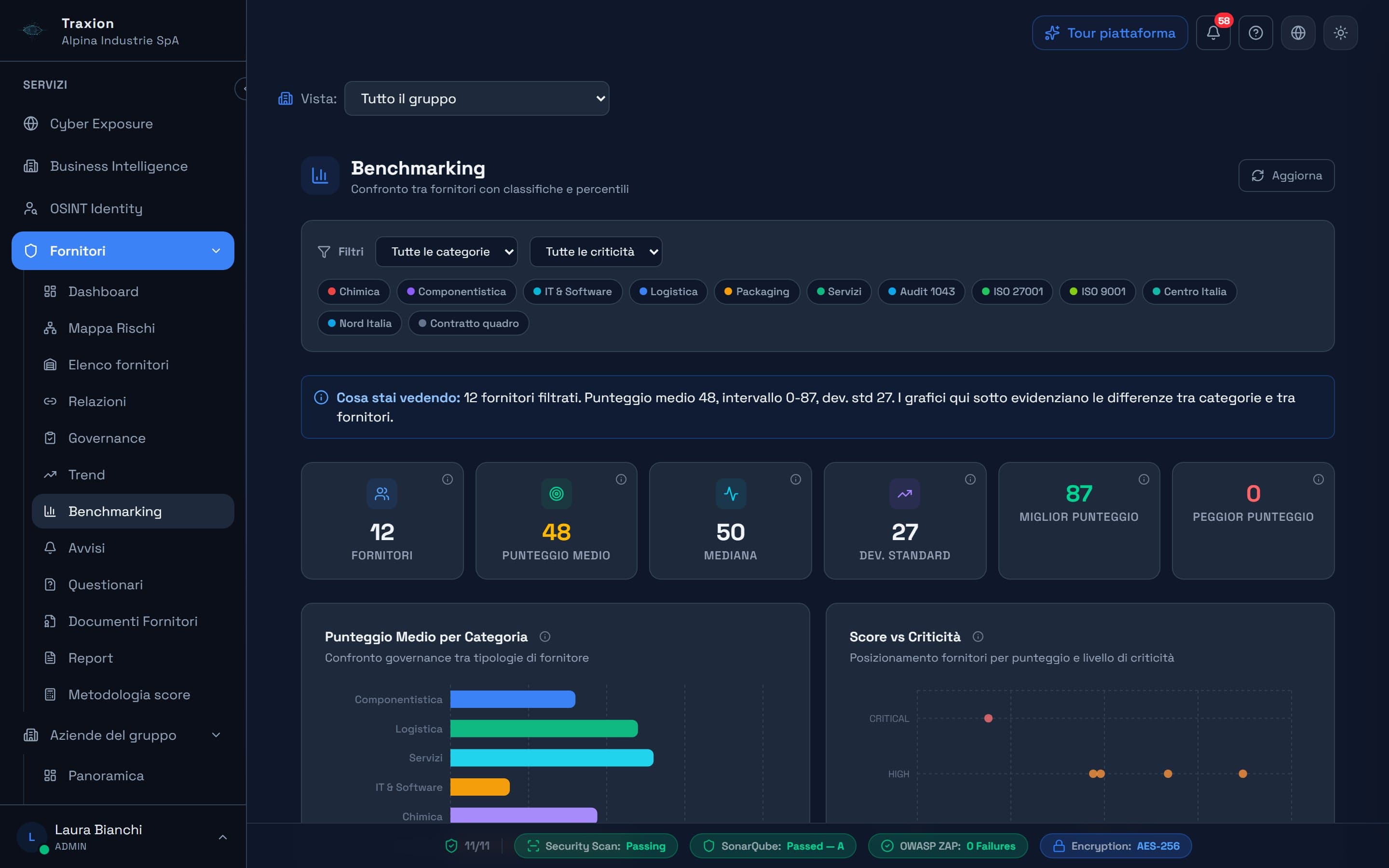Click info icon on Mediana card
The image size is (1389, 868).
pos(795,479)
